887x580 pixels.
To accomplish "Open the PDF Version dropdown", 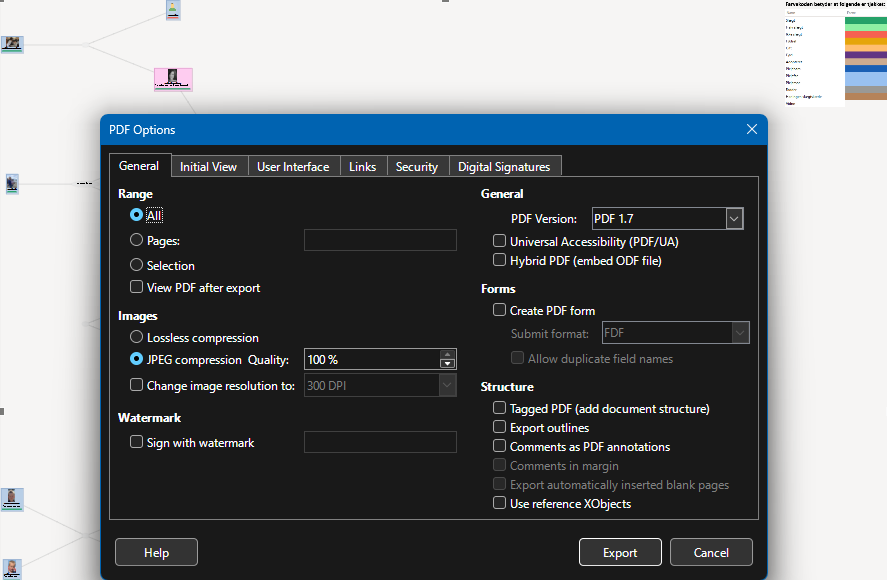I will tap(734, 218).
